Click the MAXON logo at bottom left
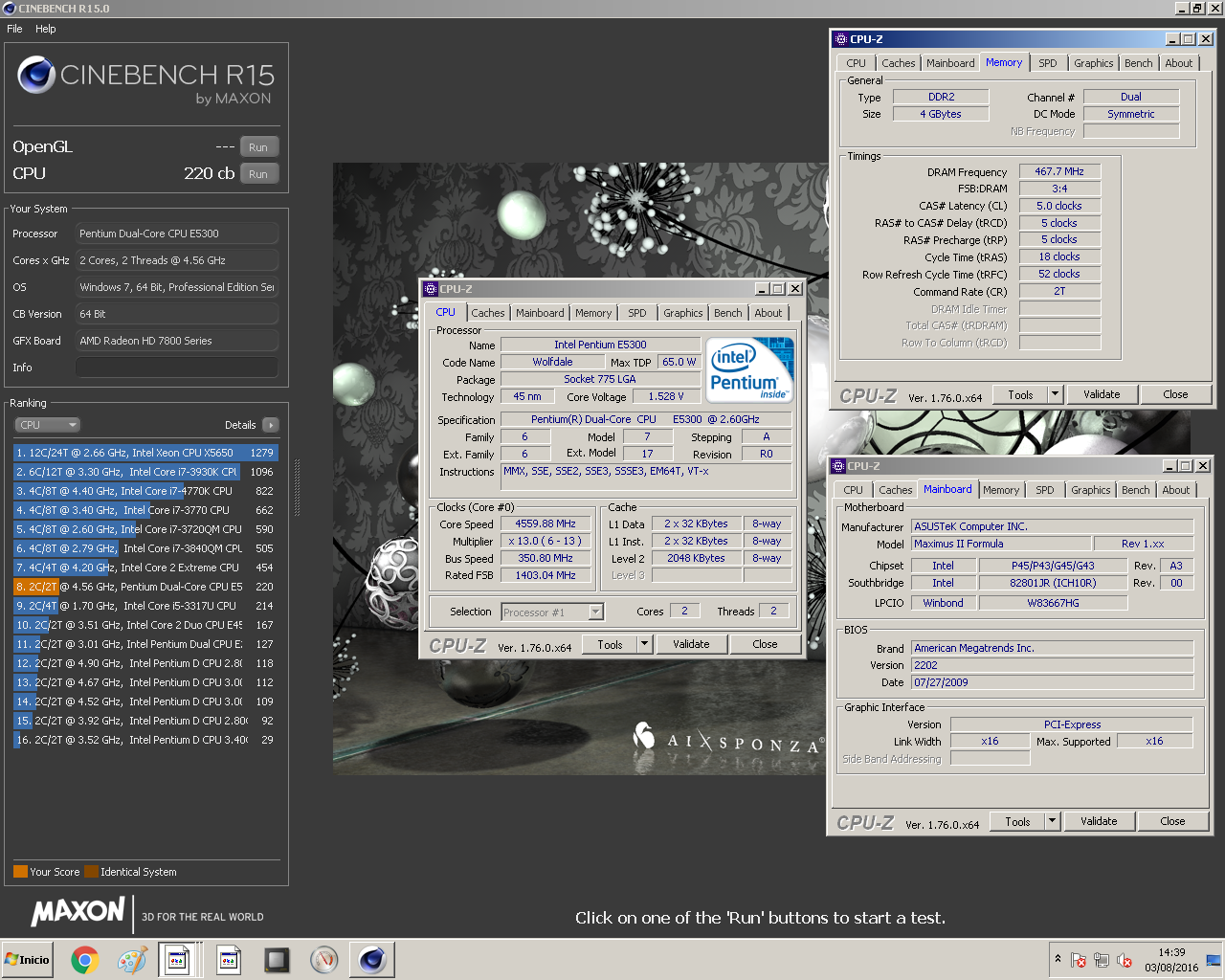Viewport: 1225px width, 980px height. pyautogui.click(x=78, y=912)
